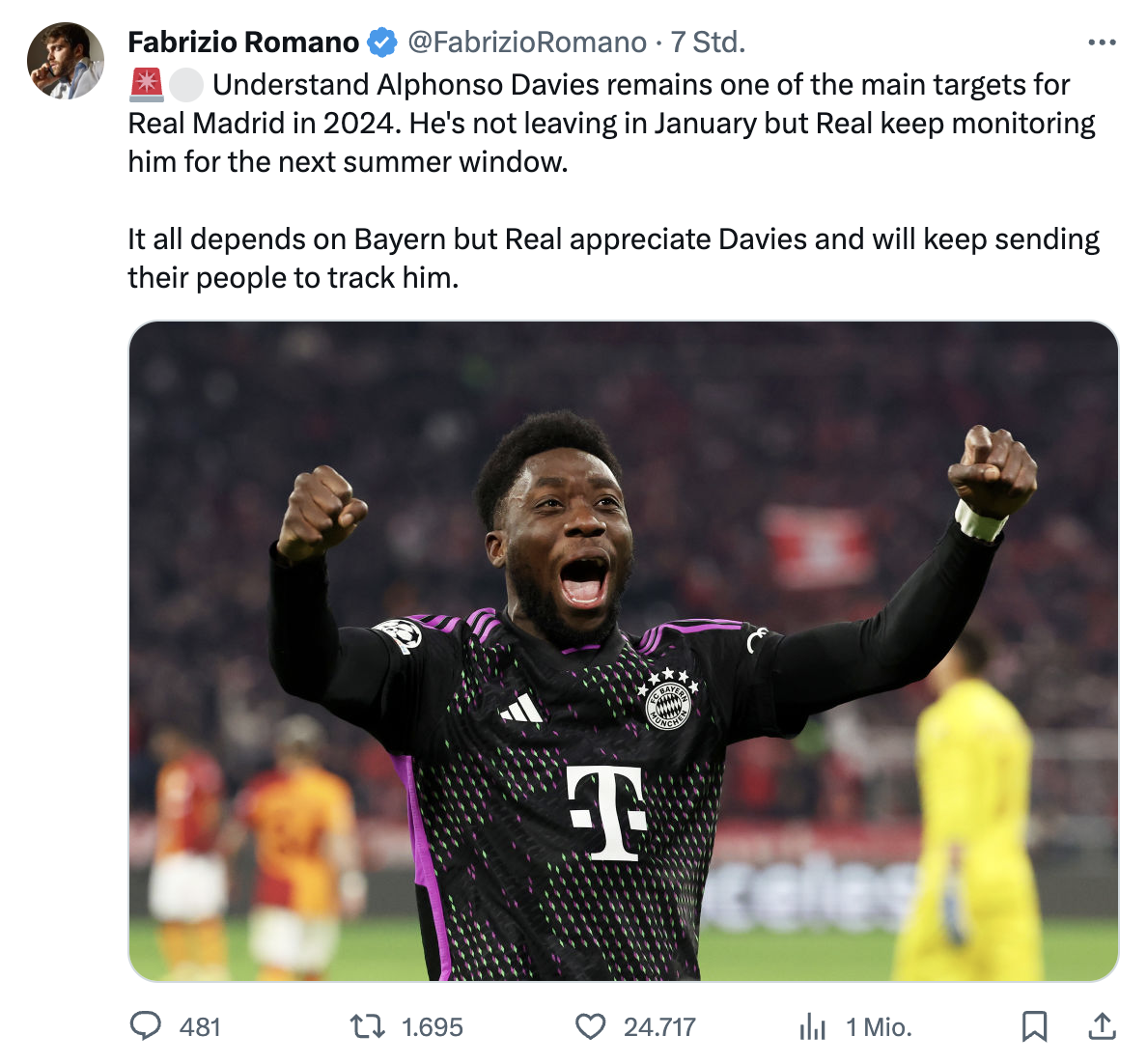Click the 7 Std. timestamp
The height and width of the screenshot is (1064, 1147).
pyautogui.click(x=708, y=42)
